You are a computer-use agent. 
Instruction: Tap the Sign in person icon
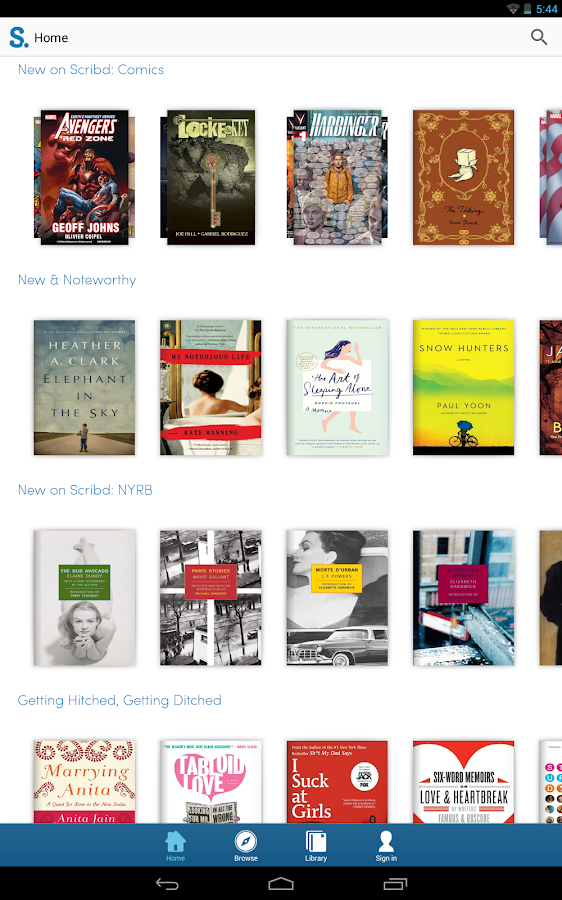386,841
